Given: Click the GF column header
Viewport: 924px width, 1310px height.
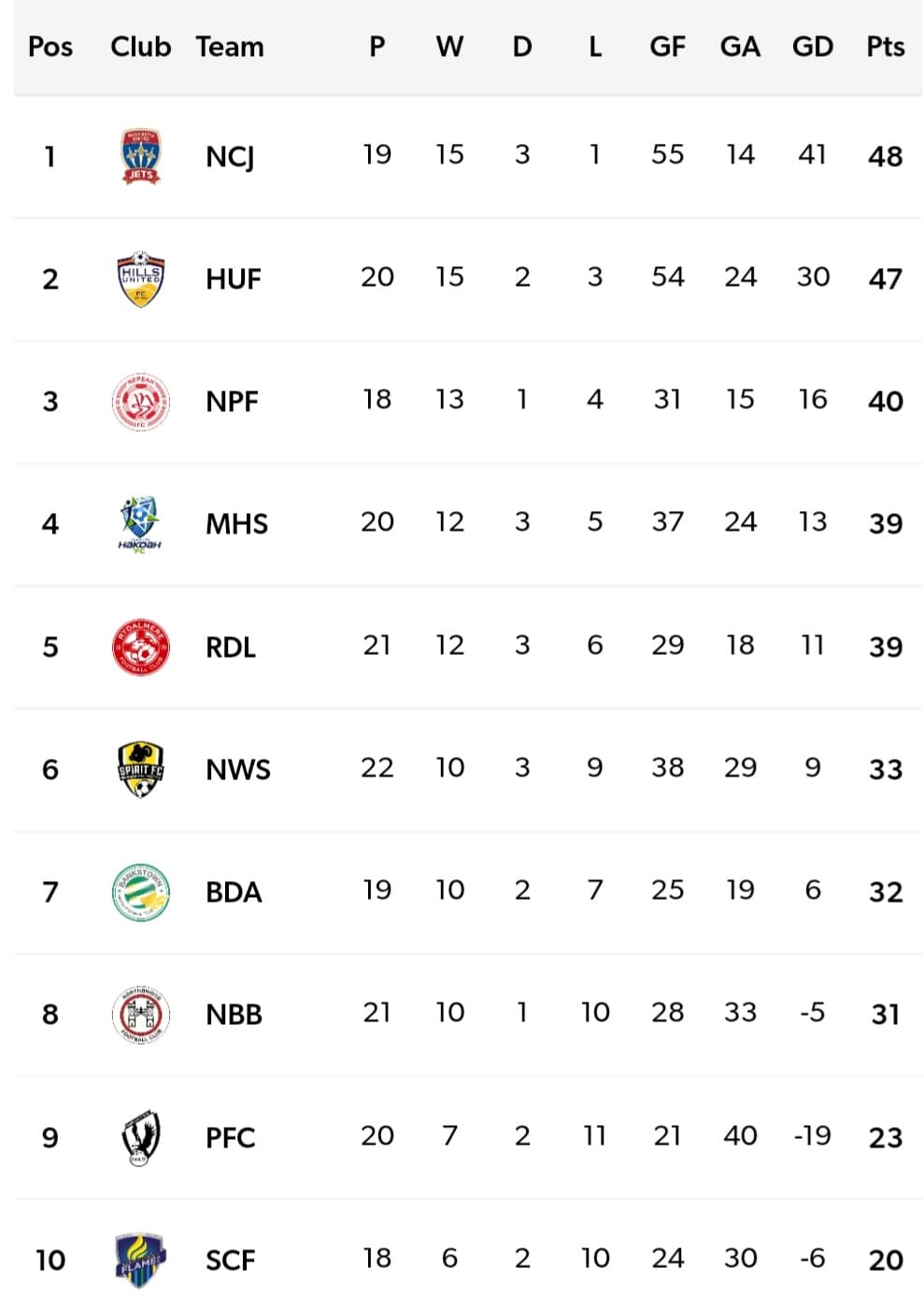Looking at the screenshot, I should pyautogui.click(x=667, y=47).
